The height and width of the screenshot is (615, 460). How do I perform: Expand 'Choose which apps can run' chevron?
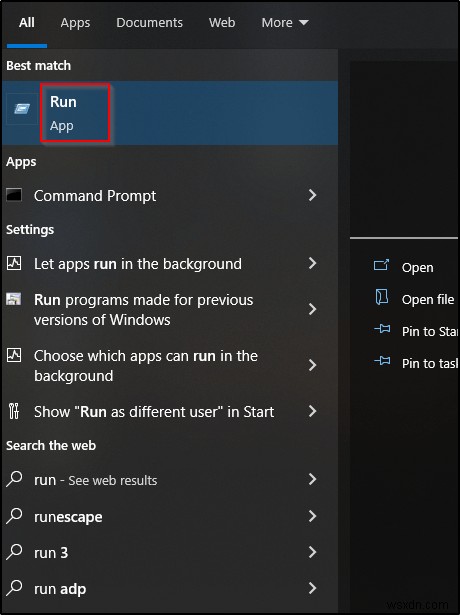312,365
